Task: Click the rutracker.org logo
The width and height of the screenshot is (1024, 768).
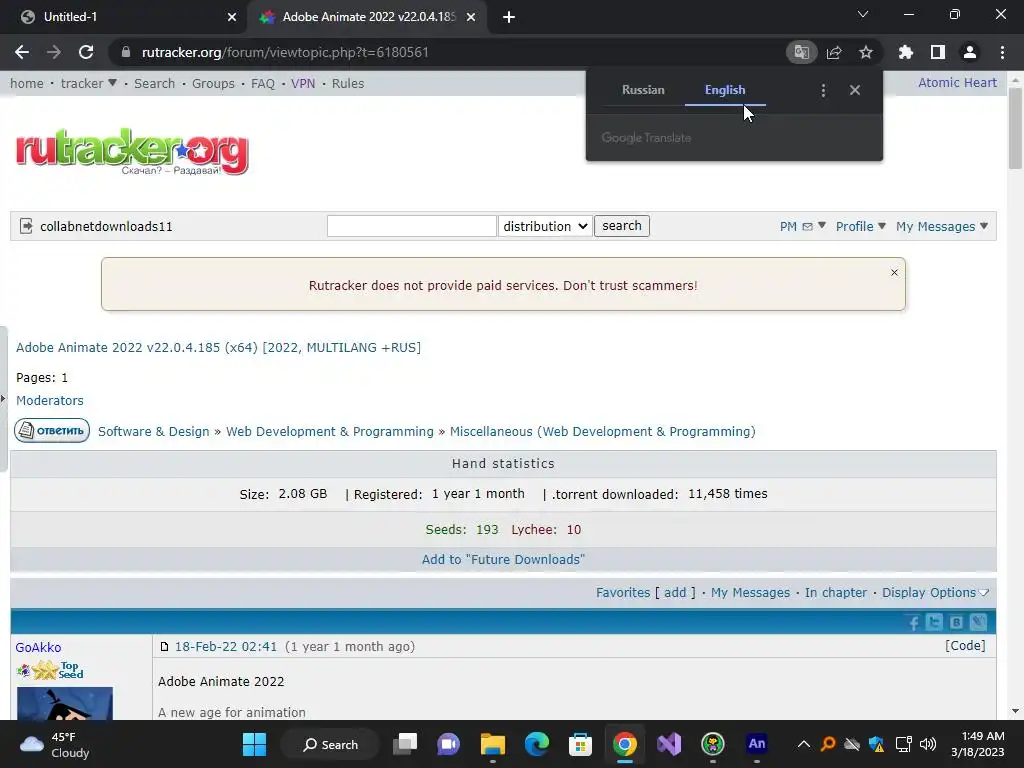Action: pos(132,152)
